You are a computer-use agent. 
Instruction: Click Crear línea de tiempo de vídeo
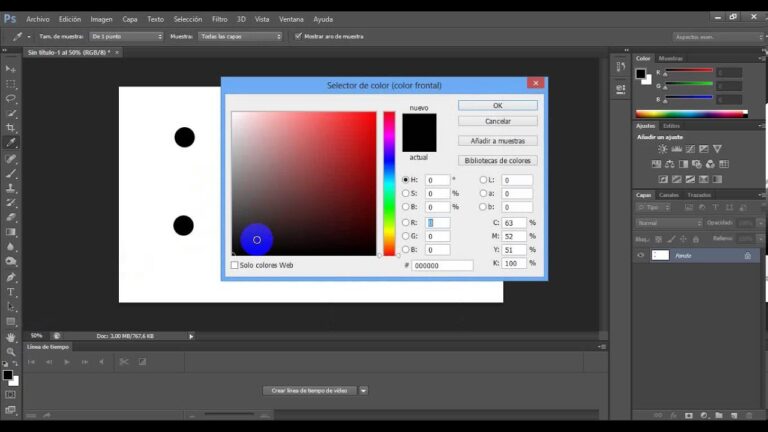point(310,390)
